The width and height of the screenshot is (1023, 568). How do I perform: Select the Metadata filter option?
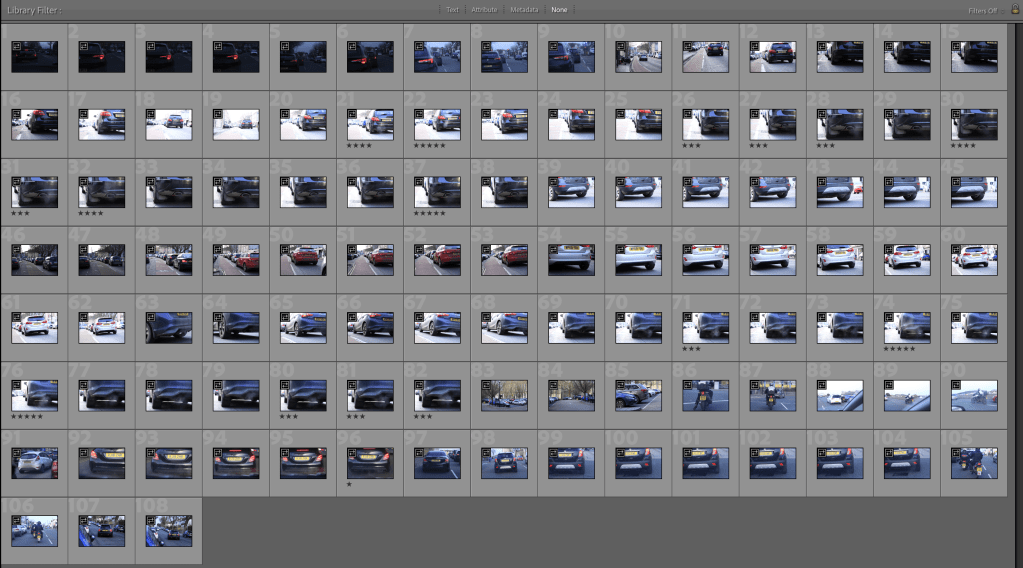pos(523,9)
